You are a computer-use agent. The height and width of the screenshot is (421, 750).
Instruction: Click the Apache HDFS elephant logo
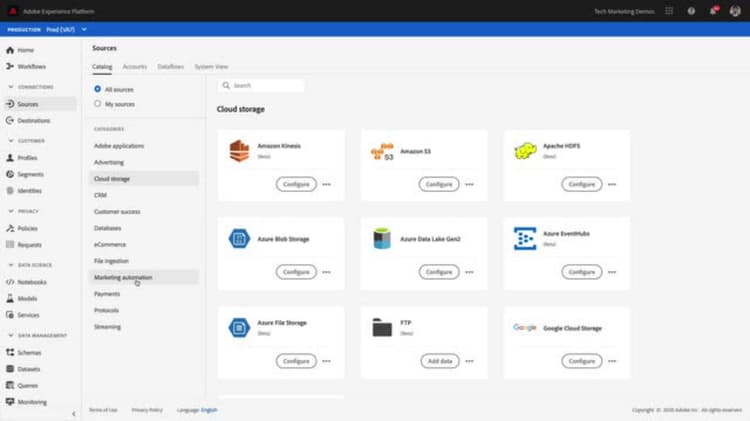tap(525, 151)
